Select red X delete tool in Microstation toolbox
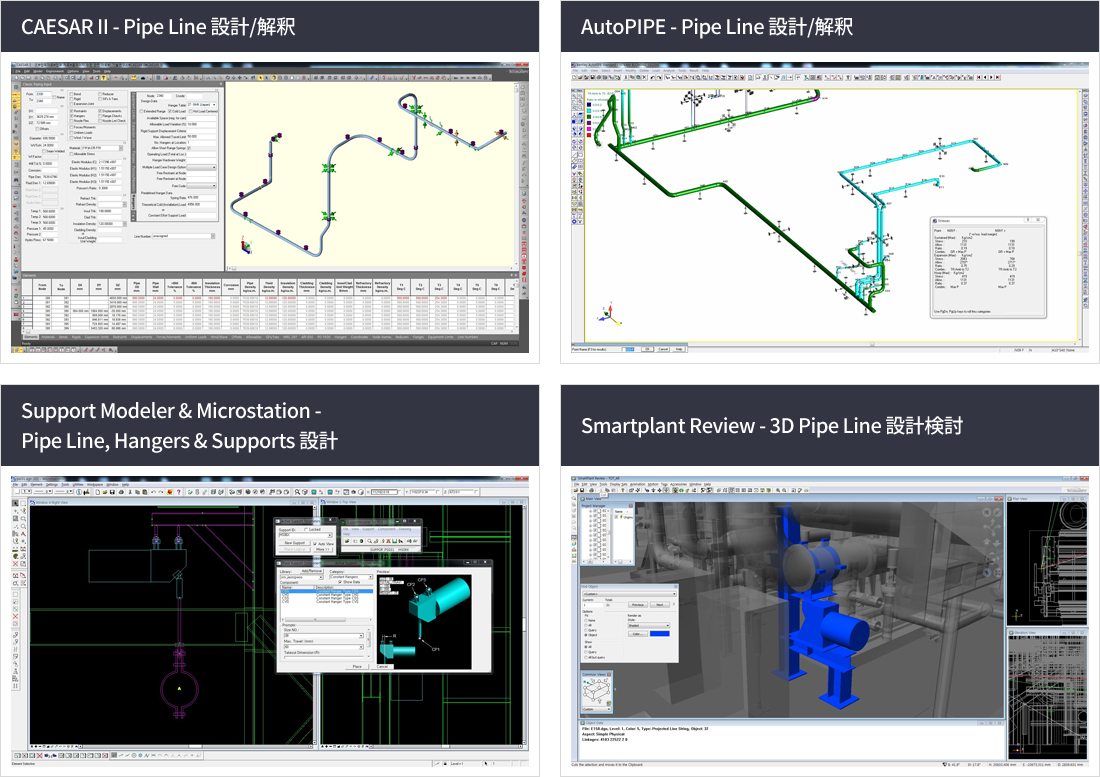The image size is (1100, 777). 15,564
